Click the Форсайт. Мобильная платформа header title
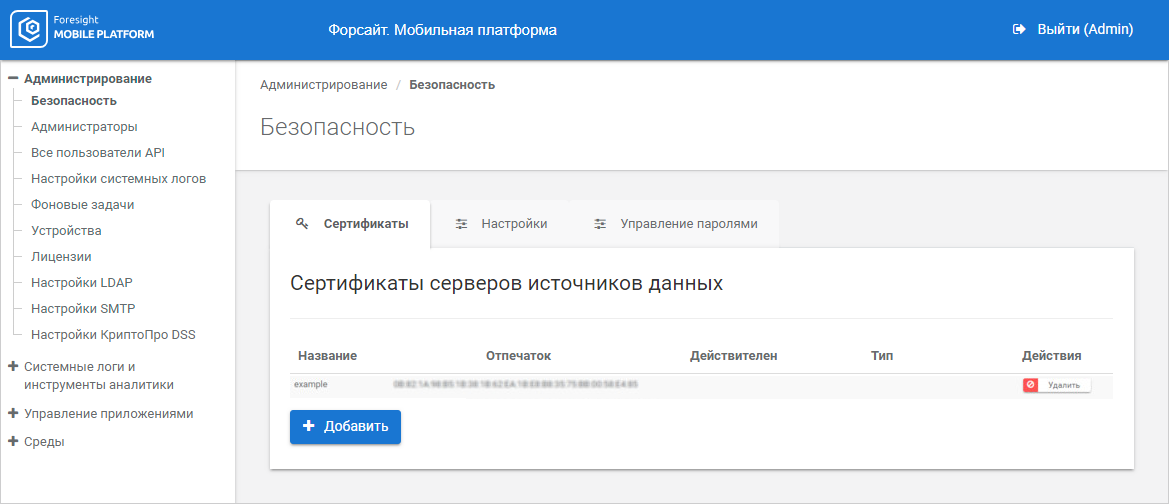 (442, 30)
